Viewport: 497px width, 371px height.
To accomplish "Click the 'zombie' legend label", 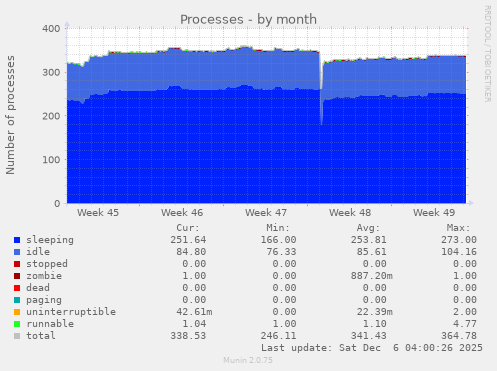I will 44,276.
